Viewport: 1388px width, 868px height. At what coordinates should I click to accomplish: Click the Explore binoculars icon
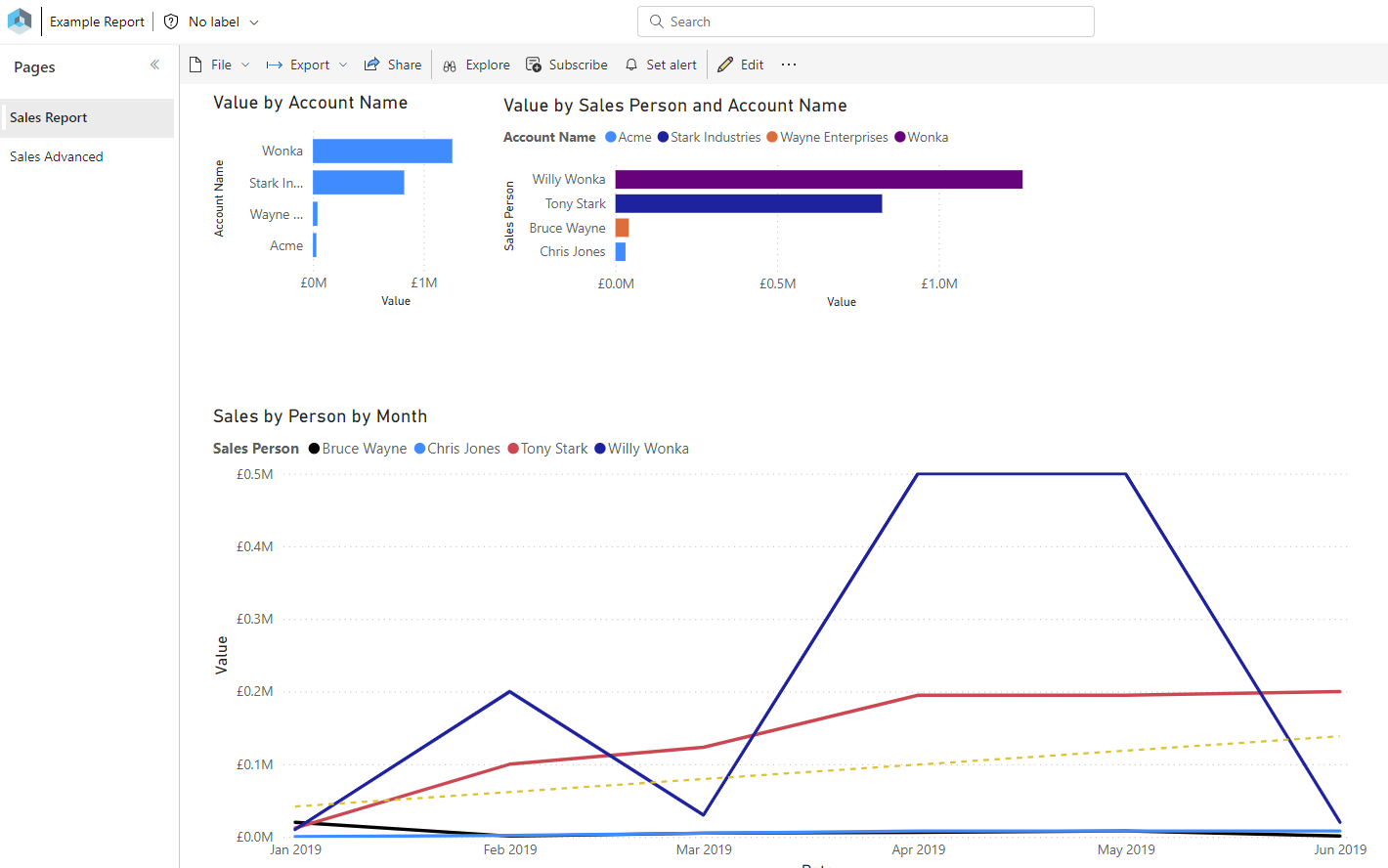[450, 65]
